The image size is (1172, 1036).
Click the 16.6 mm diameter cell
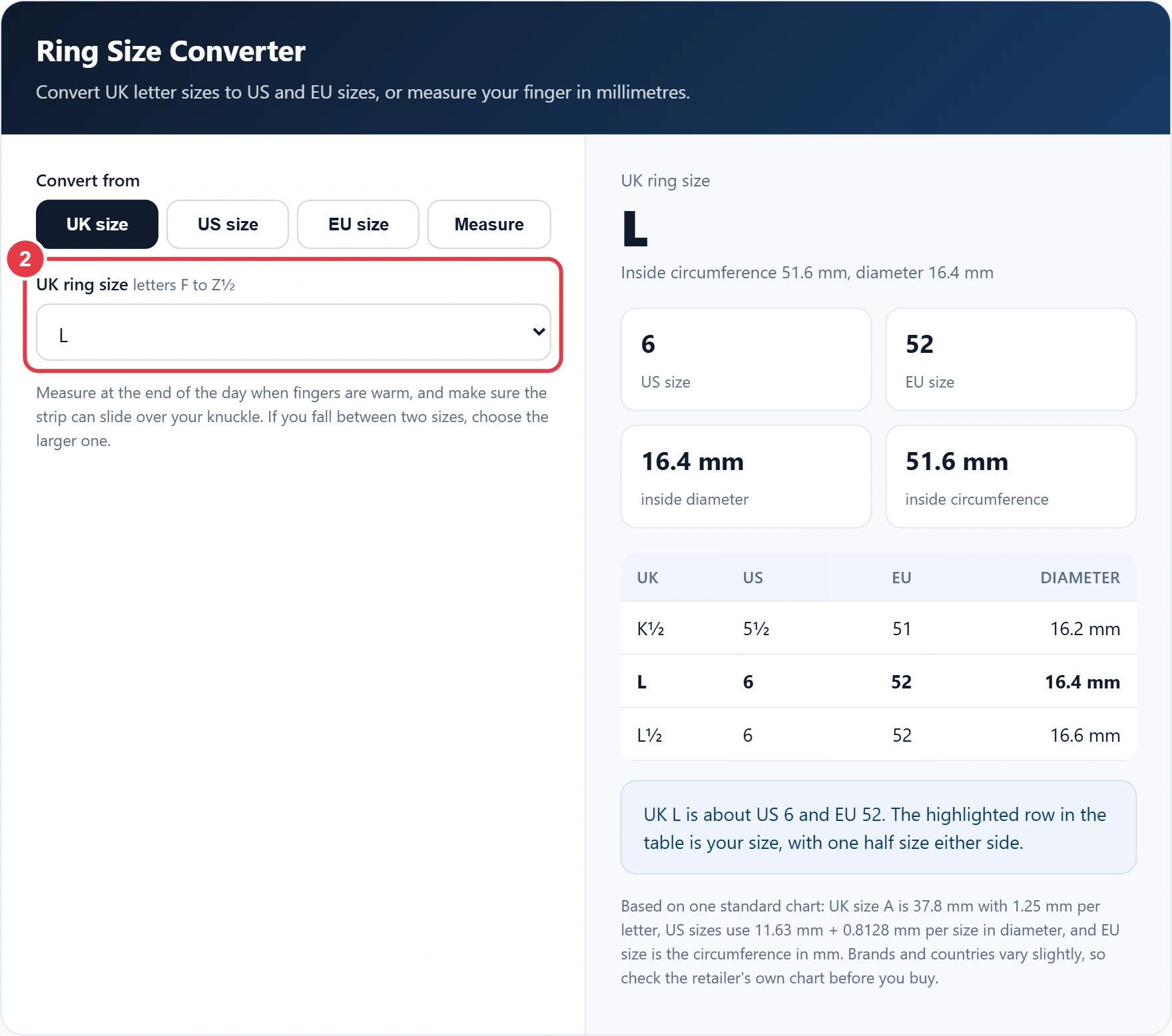click(1085, 735)
